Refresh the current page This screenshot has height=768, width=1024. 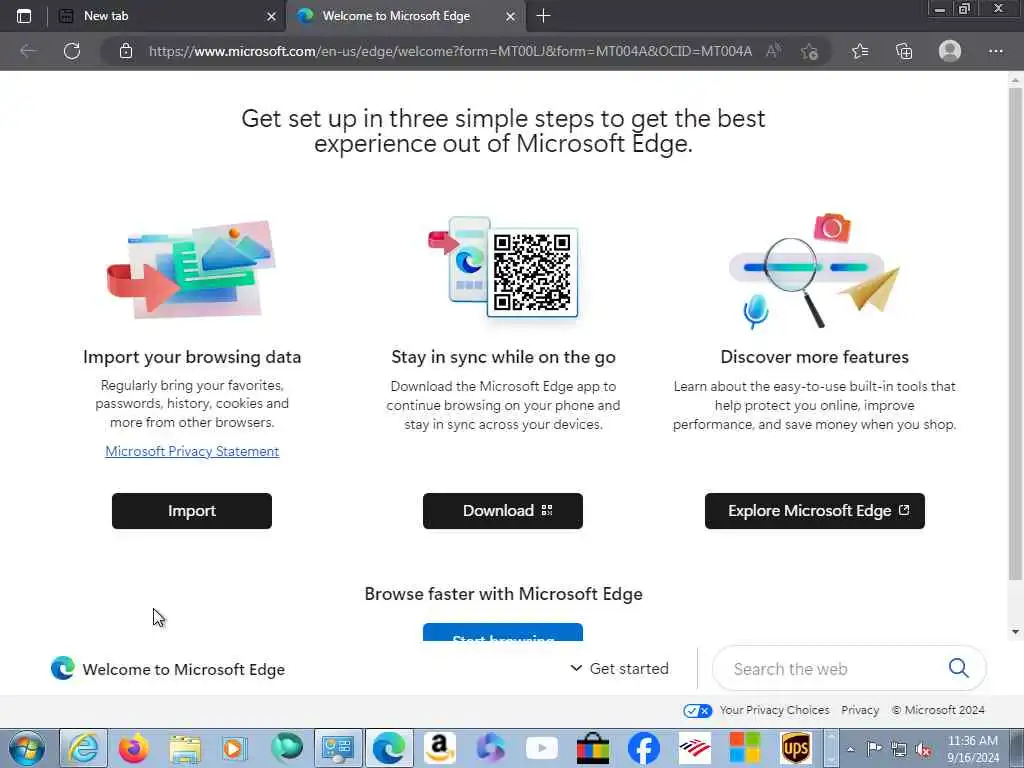coord(72,51)
